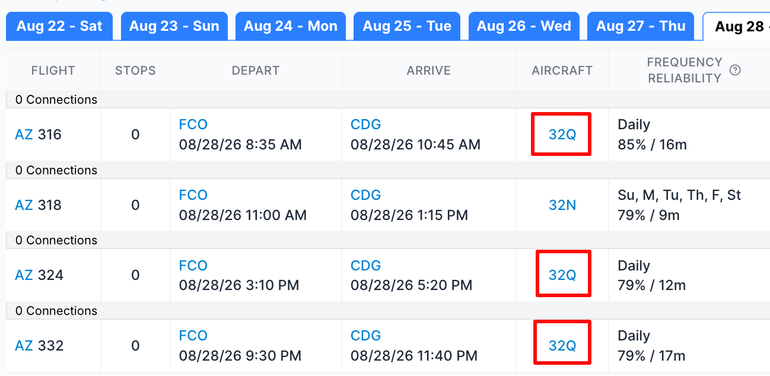770x376 pixels.
Task: Open the FCO departure link for the 8:35 AM flight
Action: click(x=193, y=125)
